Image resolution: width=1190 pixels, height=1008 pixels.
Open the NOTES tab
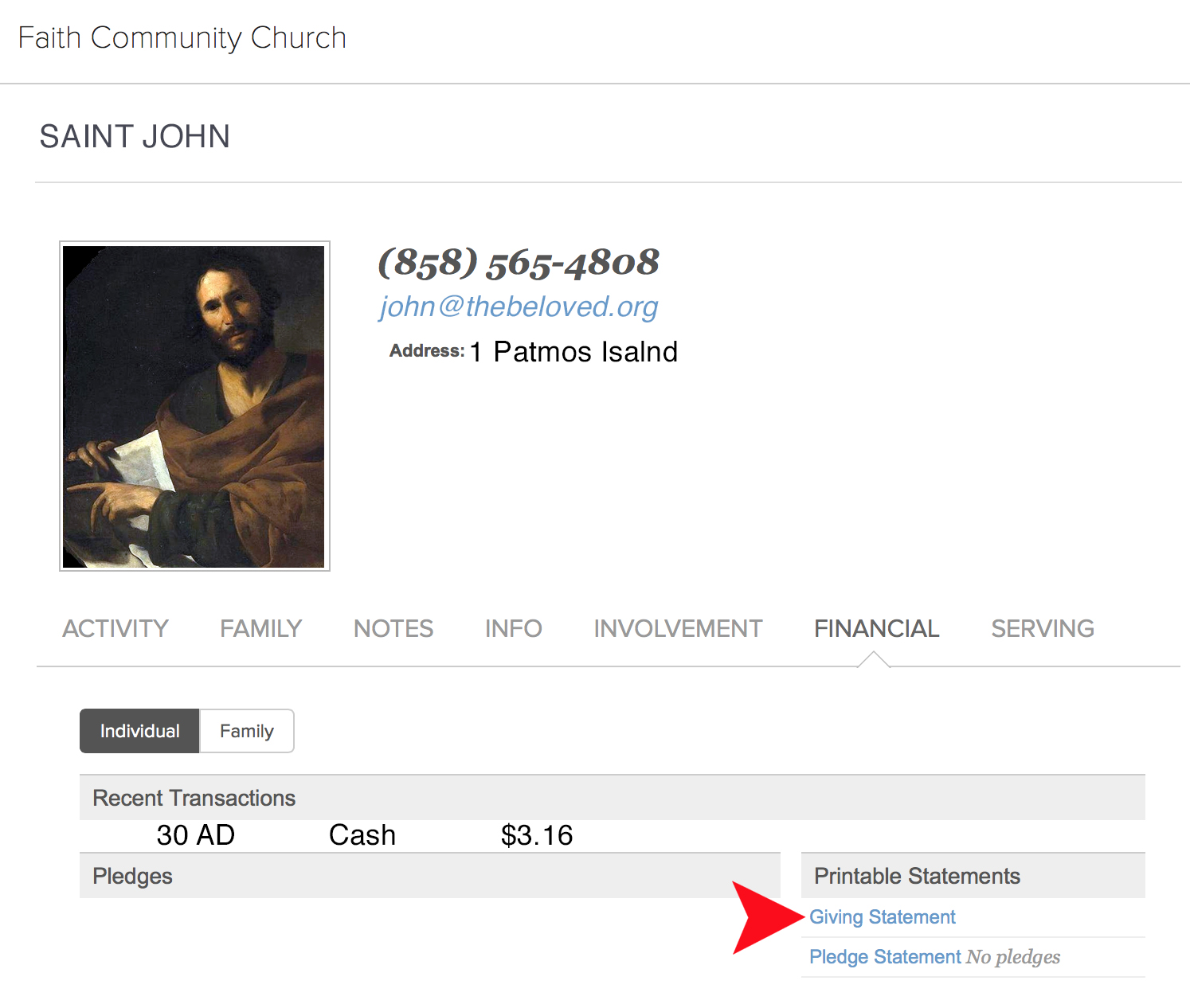coord(393,629)
